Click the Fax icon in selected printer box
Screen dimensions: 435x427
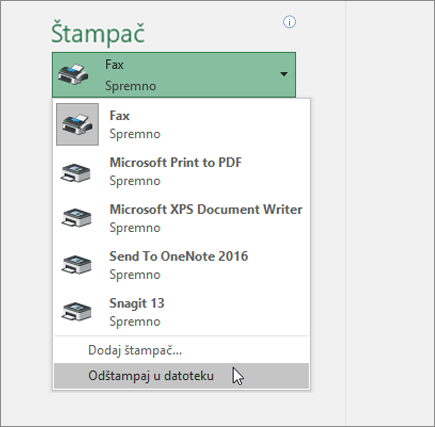pyautogui.click(x=73, y=74)
